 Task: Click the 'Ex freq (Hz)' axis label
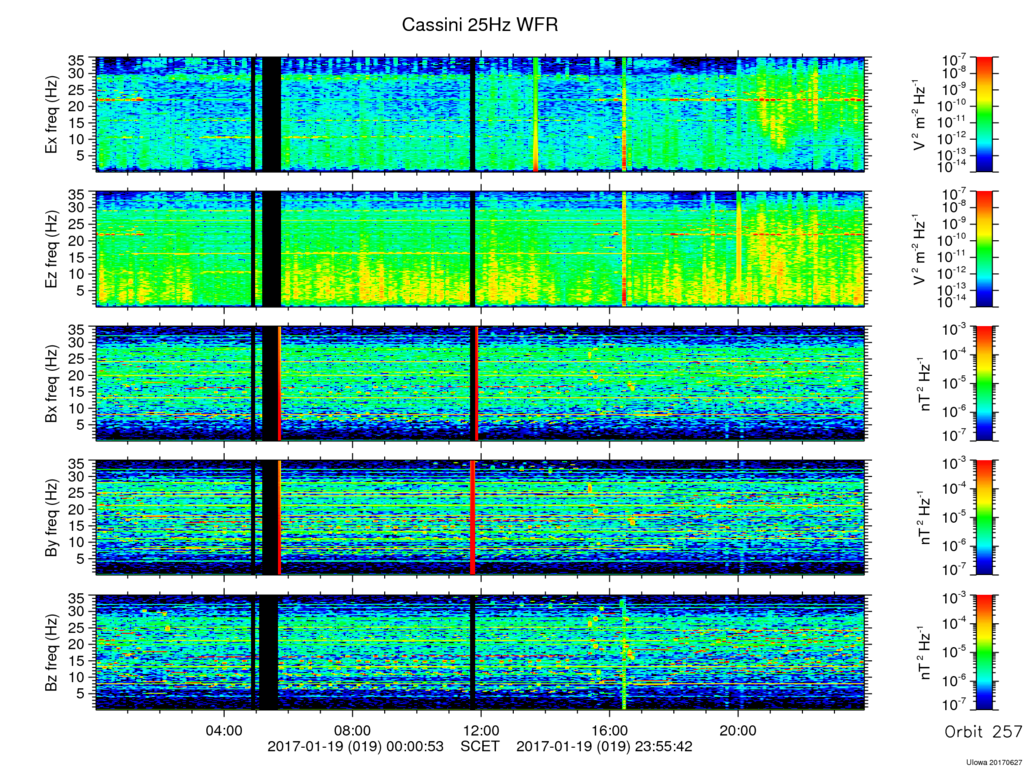(52, 114)
